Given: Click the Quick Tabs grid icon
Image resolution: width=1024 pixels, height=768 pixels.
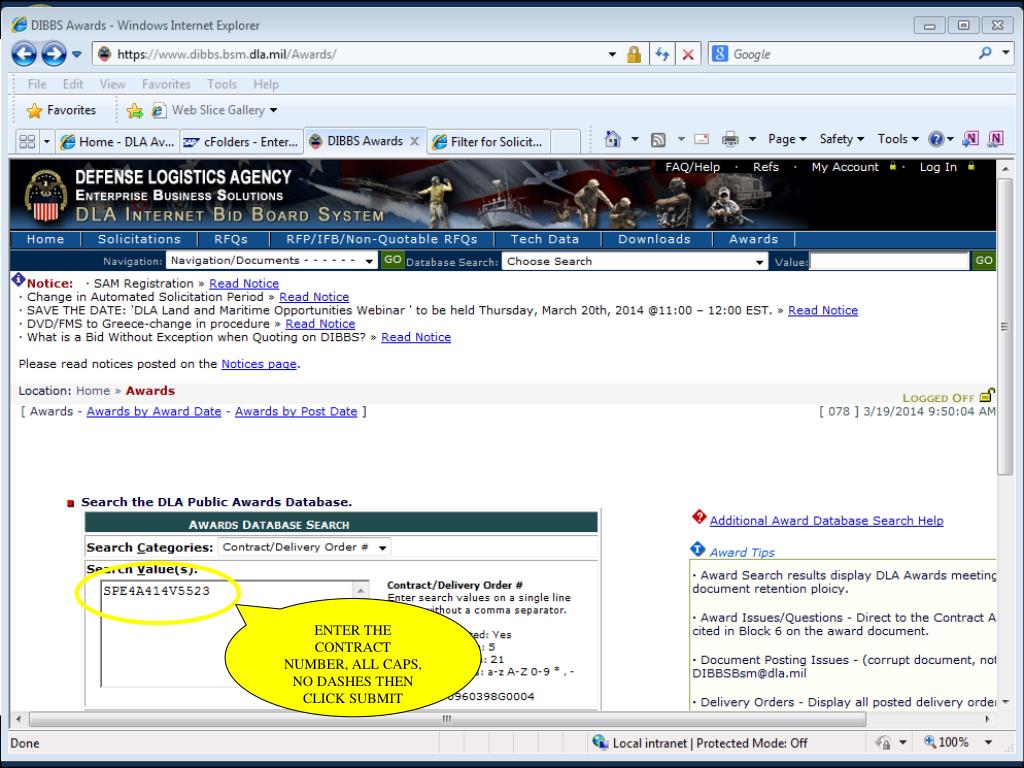Looking at the screenshot, I should [x=27, y=141].
